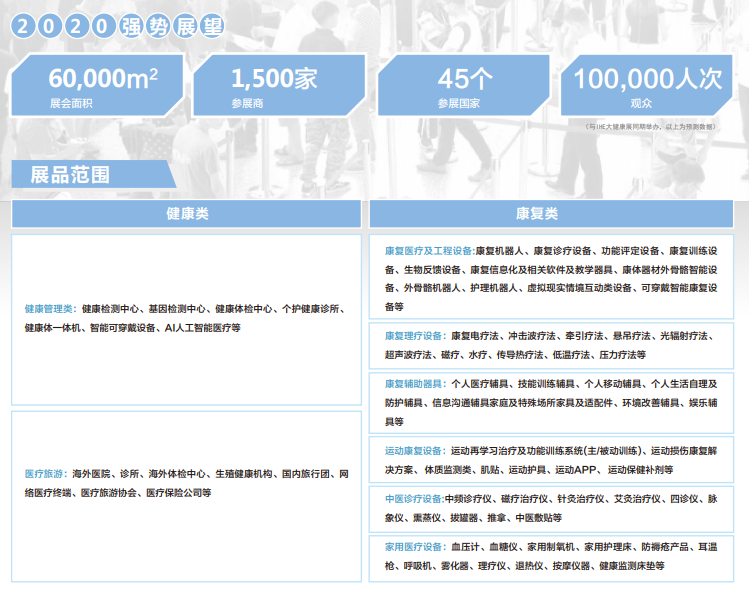This screenshot has height=592, width=749.
Task: Click the 60,000m² exhibition area badge
Action: [x=97, y=85]
